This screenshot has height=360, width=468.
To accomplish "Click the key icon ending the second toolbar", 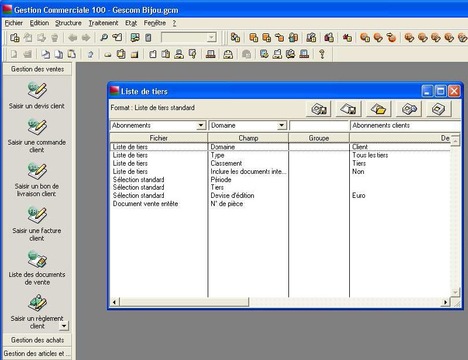I will [x=322, y=54].
